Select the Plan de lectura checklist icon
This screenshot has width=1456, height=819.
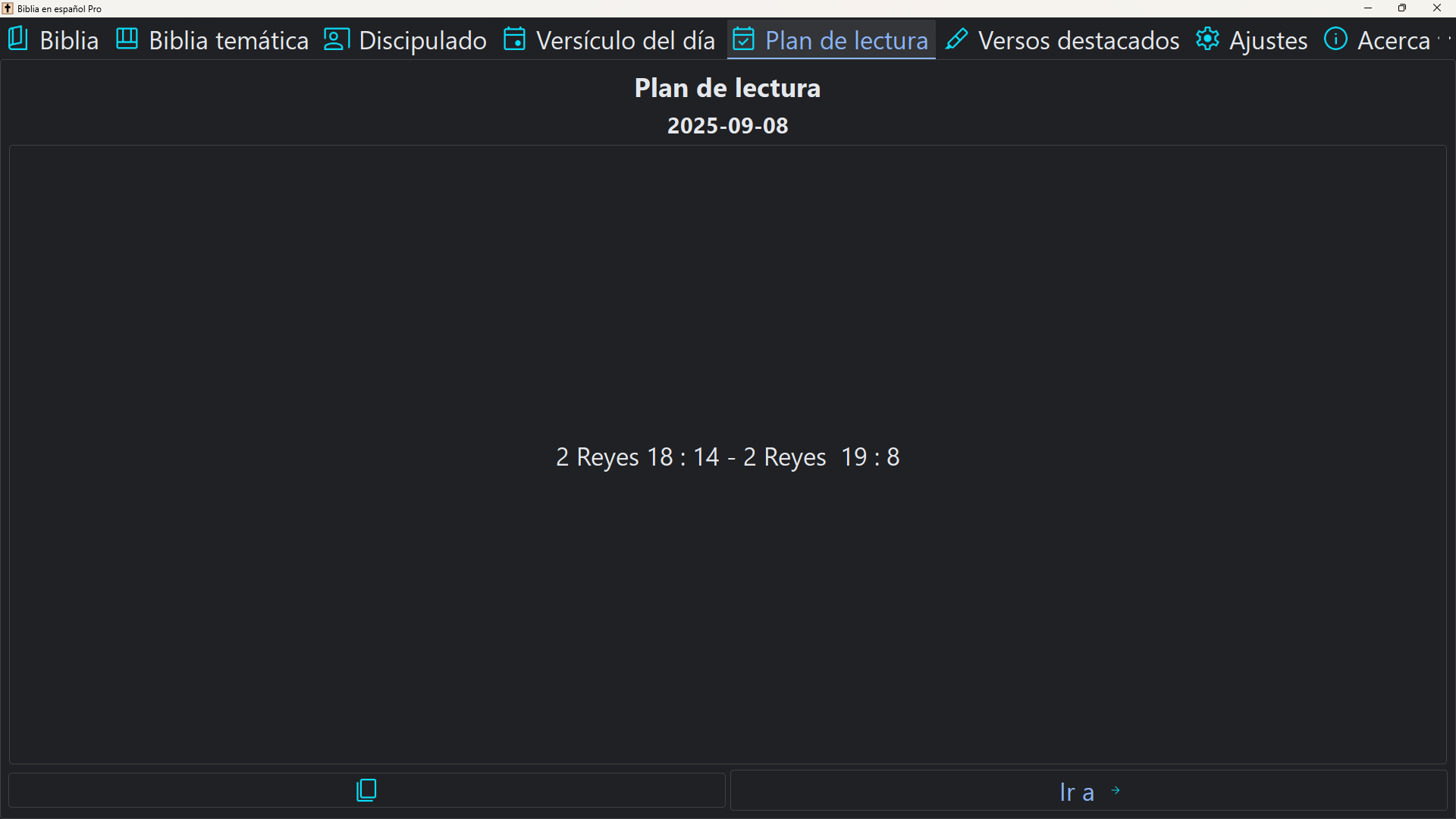point(745,39)
